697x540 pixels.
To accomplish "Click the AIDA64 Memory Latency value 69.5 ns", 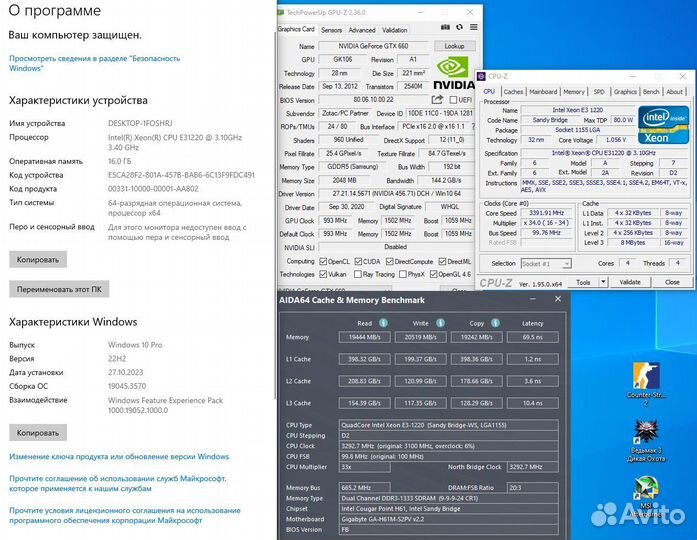I will pos(533,337).
